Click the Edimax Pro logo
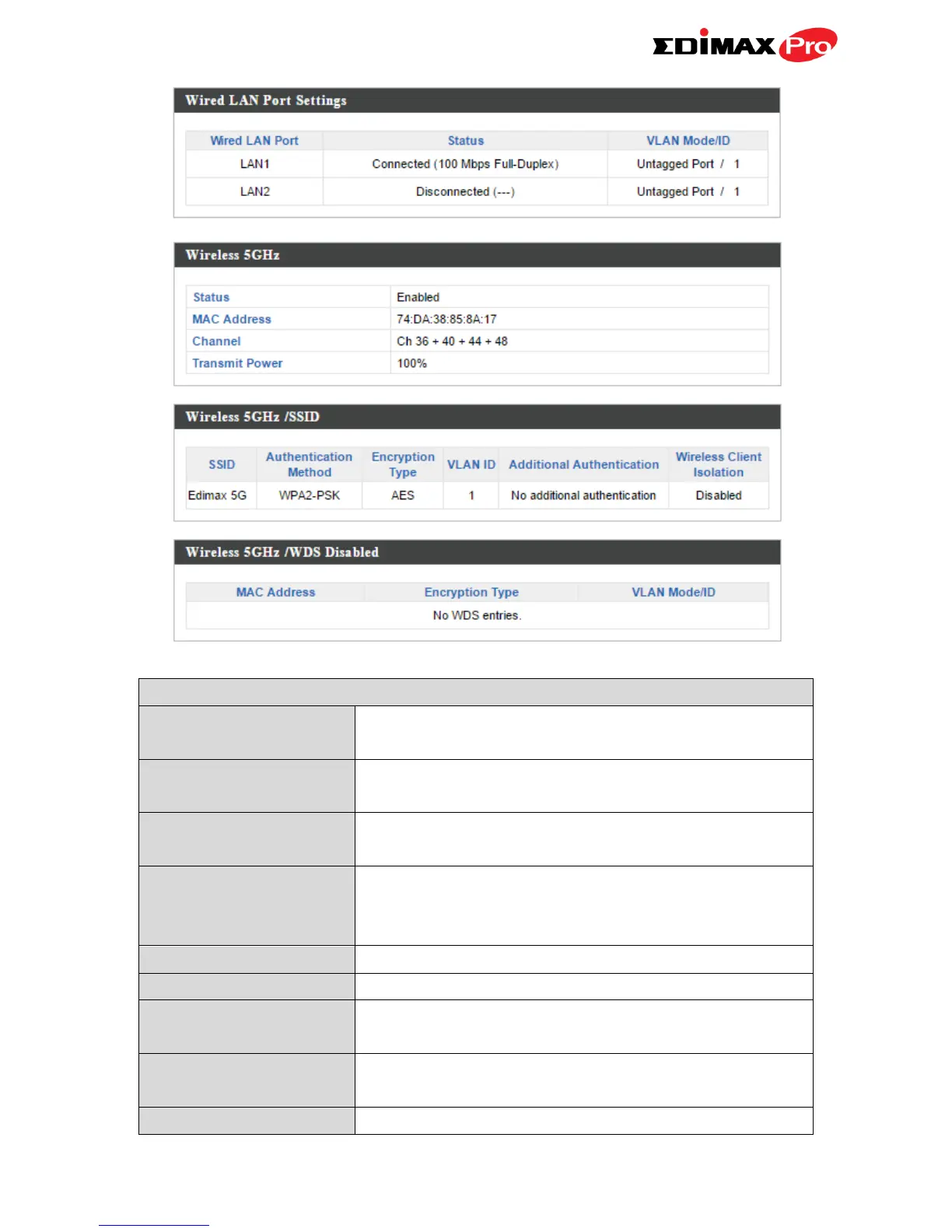952x1232 pixels. tap(744, 45)
